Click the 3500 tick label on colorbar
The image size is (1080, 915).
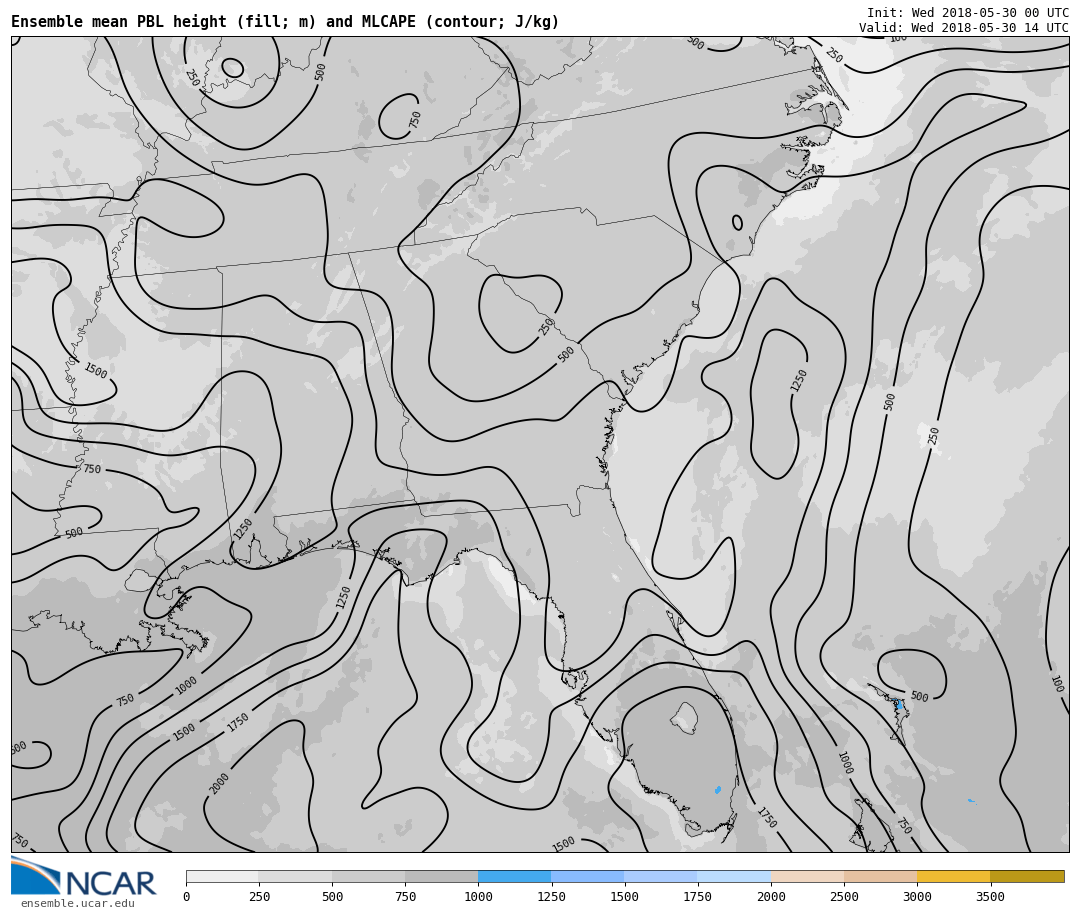pos(990,897)
